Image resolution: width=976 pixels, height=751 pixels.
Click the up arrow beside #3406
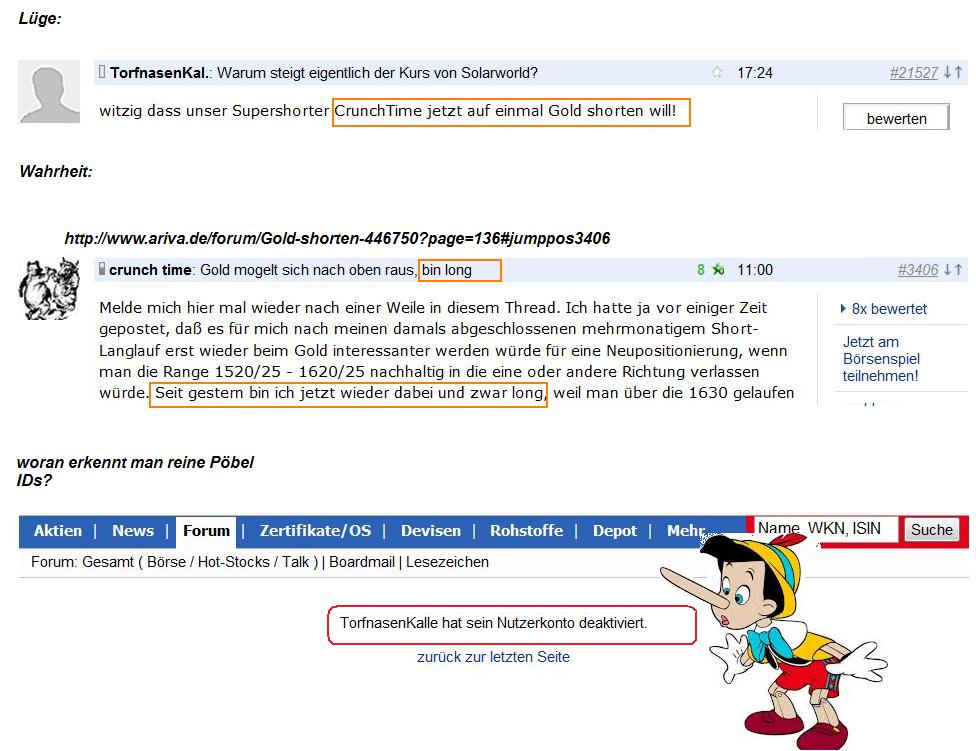point(958,270)
